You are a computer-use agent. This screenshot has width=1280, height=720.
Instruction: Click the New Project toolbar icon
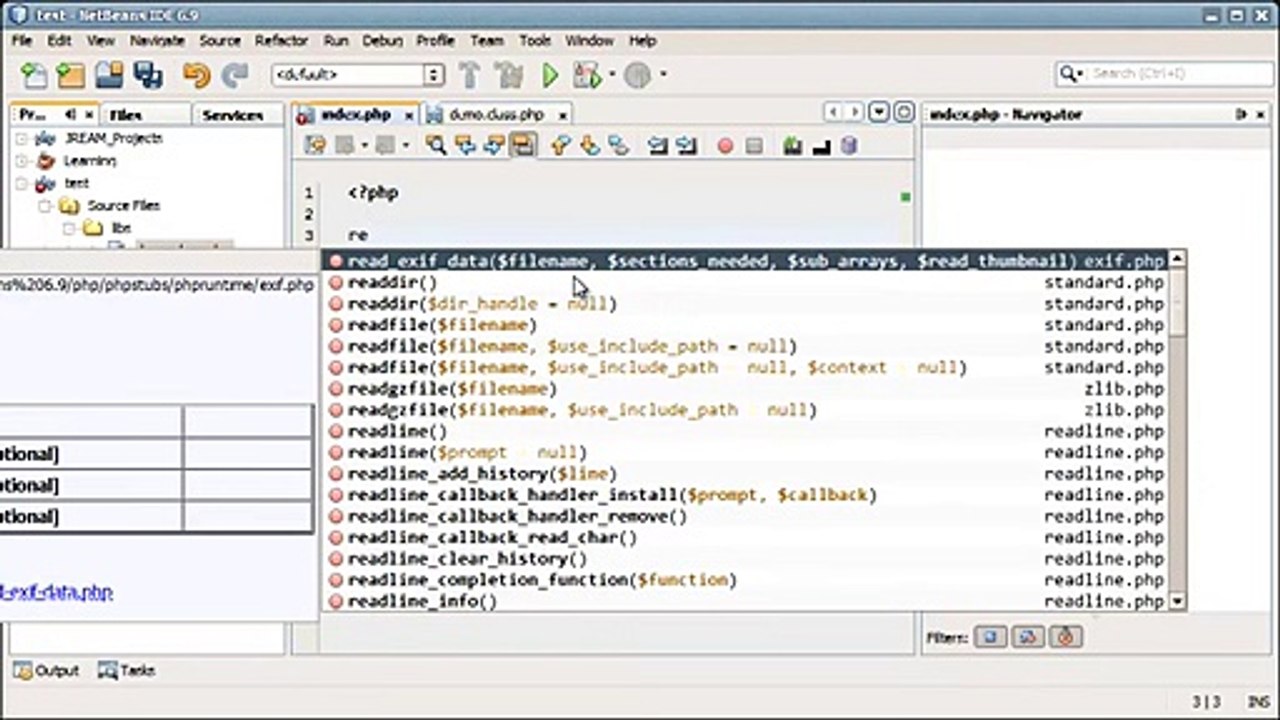coord(70,75)
